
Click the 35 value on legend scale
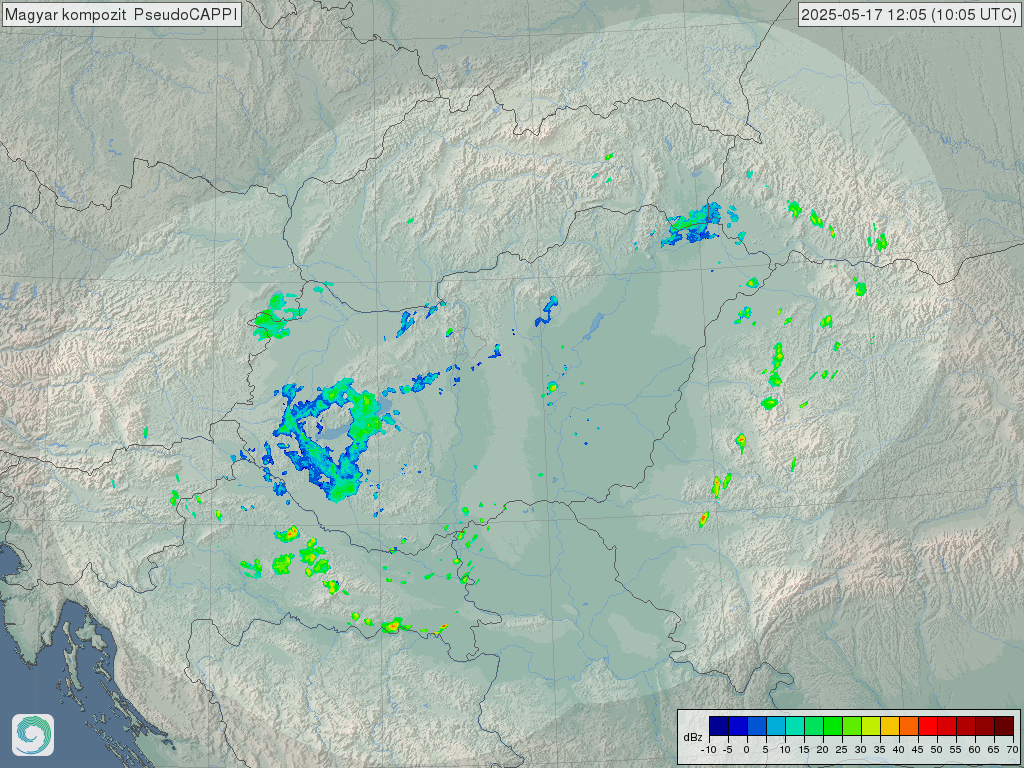click(880, 750)
